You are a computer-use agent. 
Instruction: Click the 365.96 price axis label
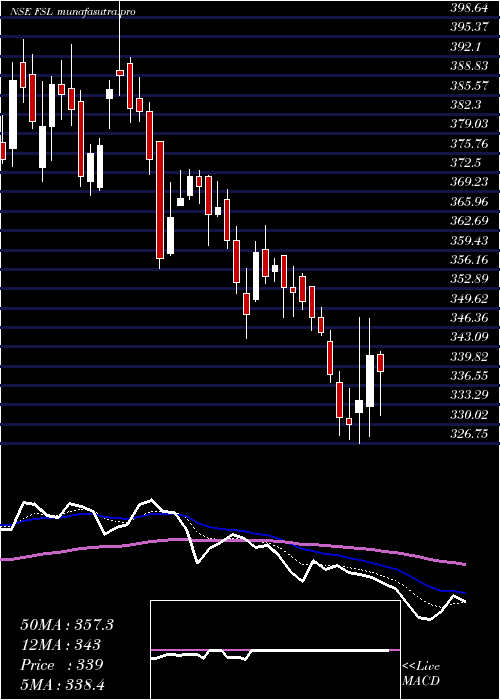(469, 202)
